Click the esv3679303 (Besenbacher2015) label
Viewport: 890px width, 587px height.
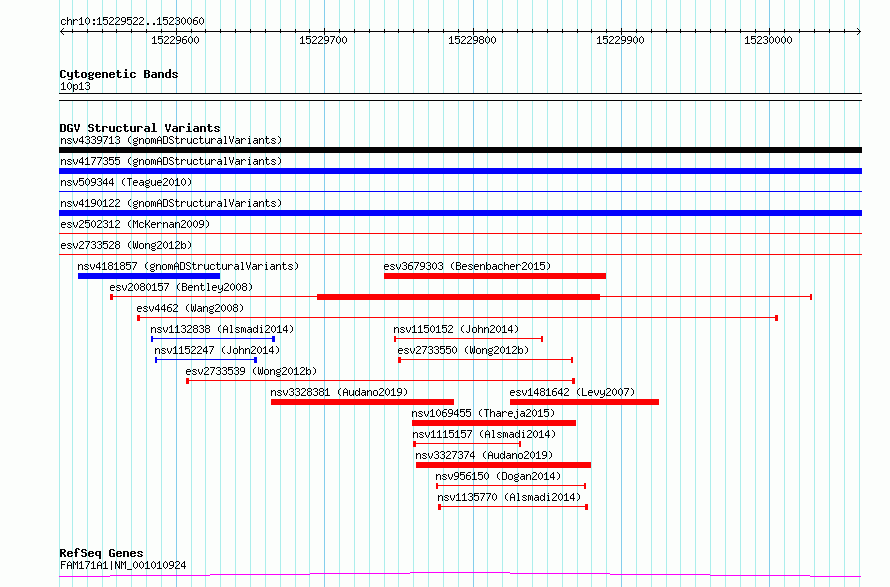coord(467,266)
